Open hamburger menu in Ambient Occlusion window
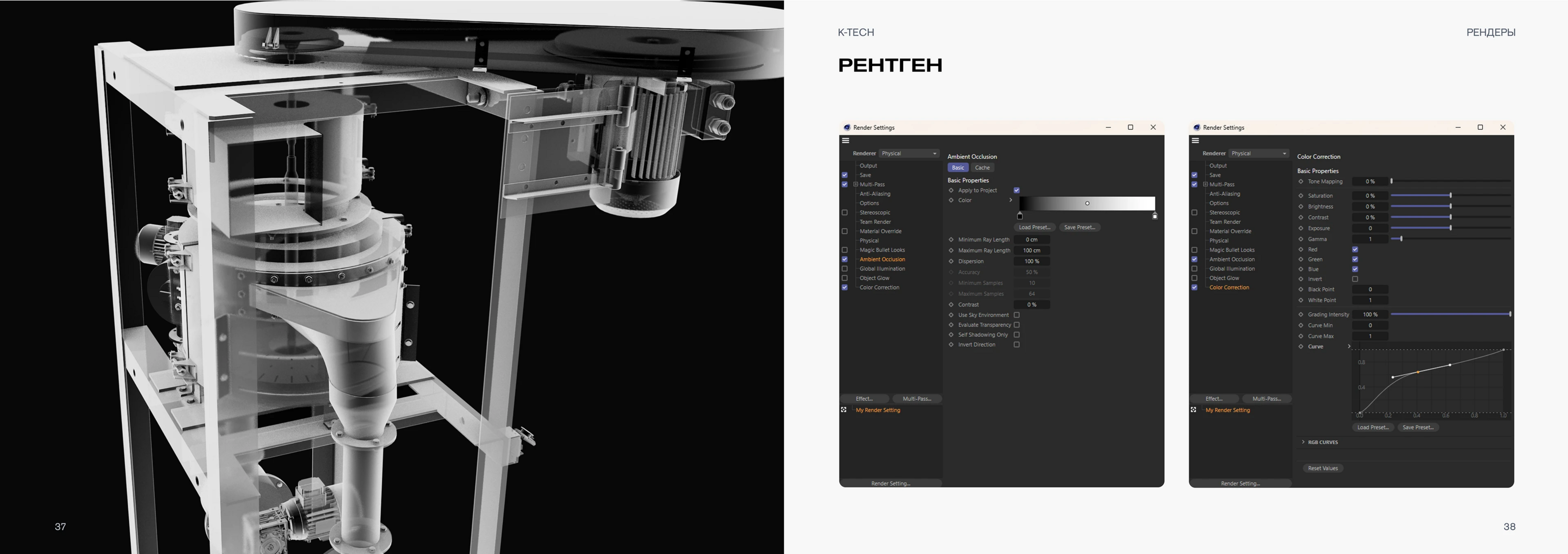Image resolution: width=1568 pixels, height=554 pixels. [x=845, y=141]
